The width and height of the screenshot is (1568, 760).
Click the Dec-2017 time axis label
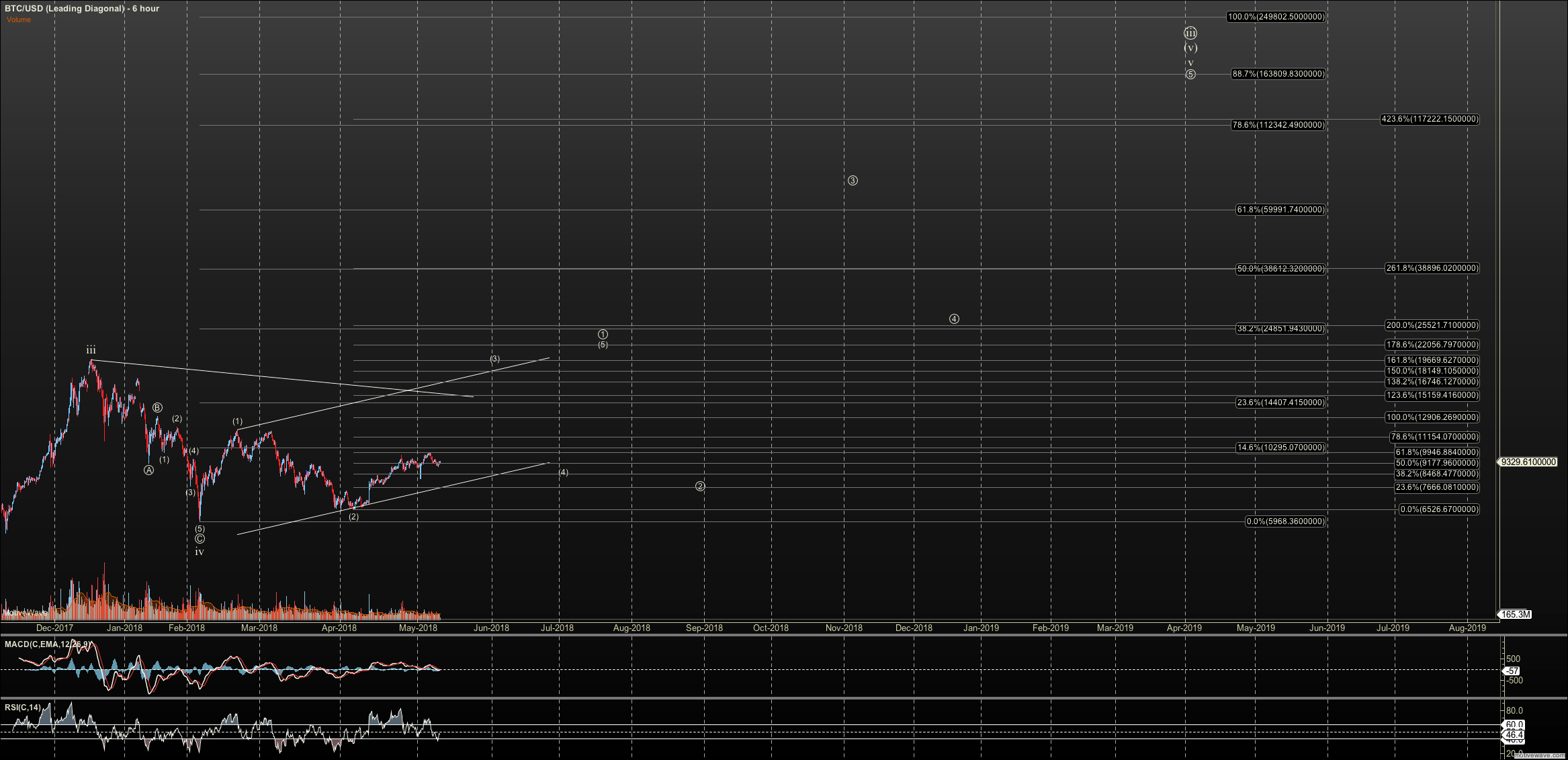(x=54, y=628)
